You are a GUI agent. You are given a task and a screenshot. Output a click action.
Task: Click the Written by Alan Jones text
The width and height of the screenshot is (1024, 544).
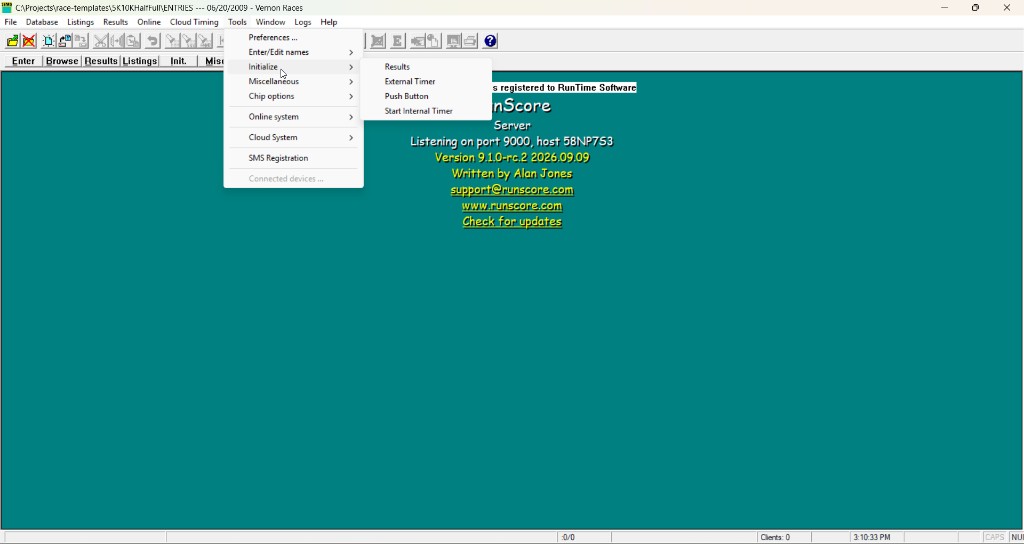512,174
